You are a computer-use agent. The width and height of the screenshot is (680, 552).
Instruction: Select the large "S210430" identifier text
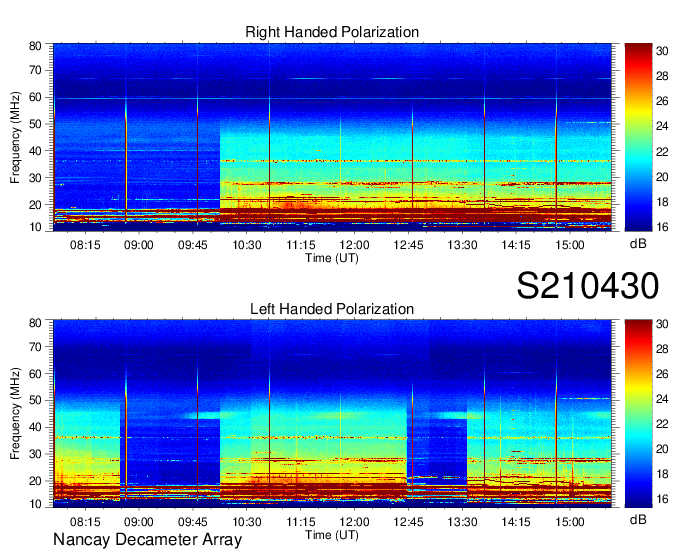click(588, 286)
